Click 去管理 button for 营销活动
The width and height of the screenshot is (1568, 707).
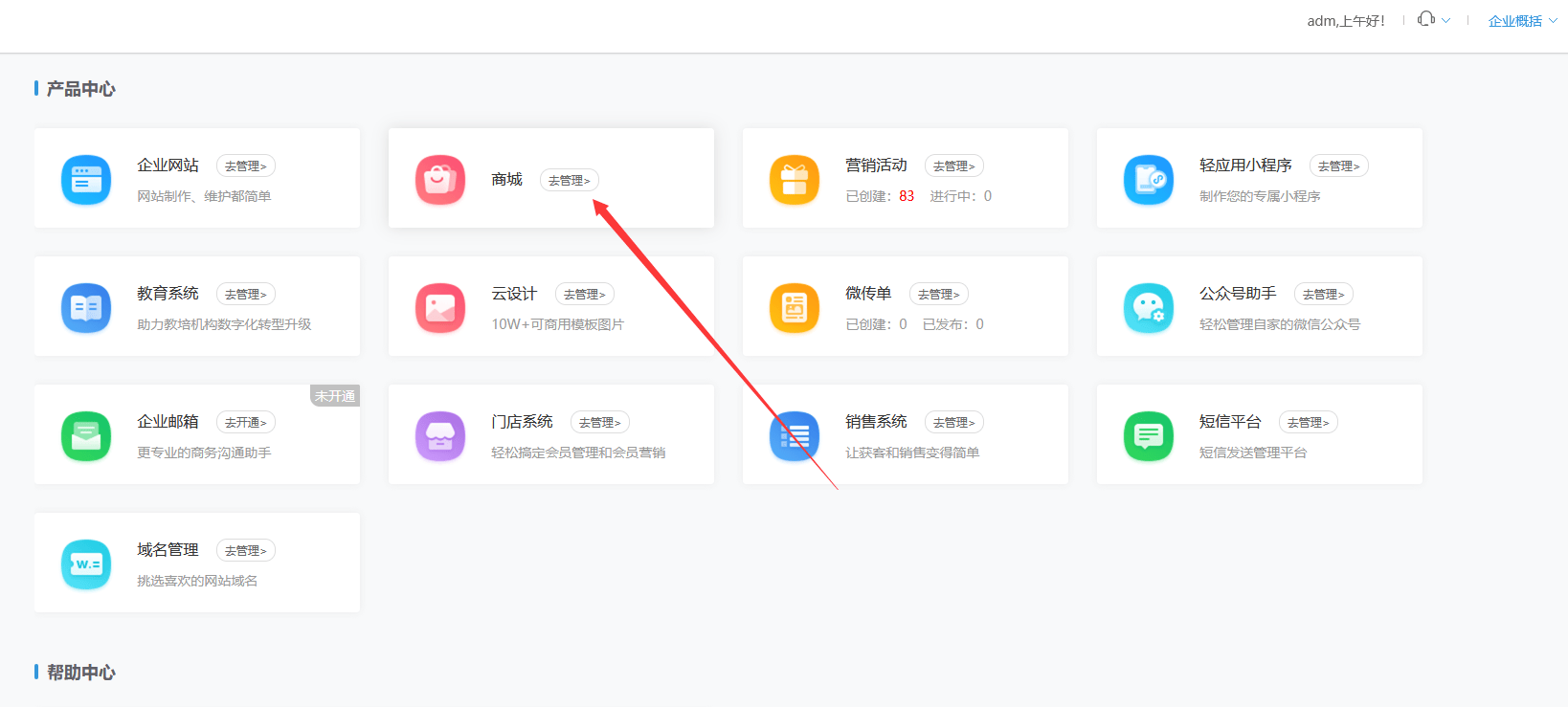(954, 166)
